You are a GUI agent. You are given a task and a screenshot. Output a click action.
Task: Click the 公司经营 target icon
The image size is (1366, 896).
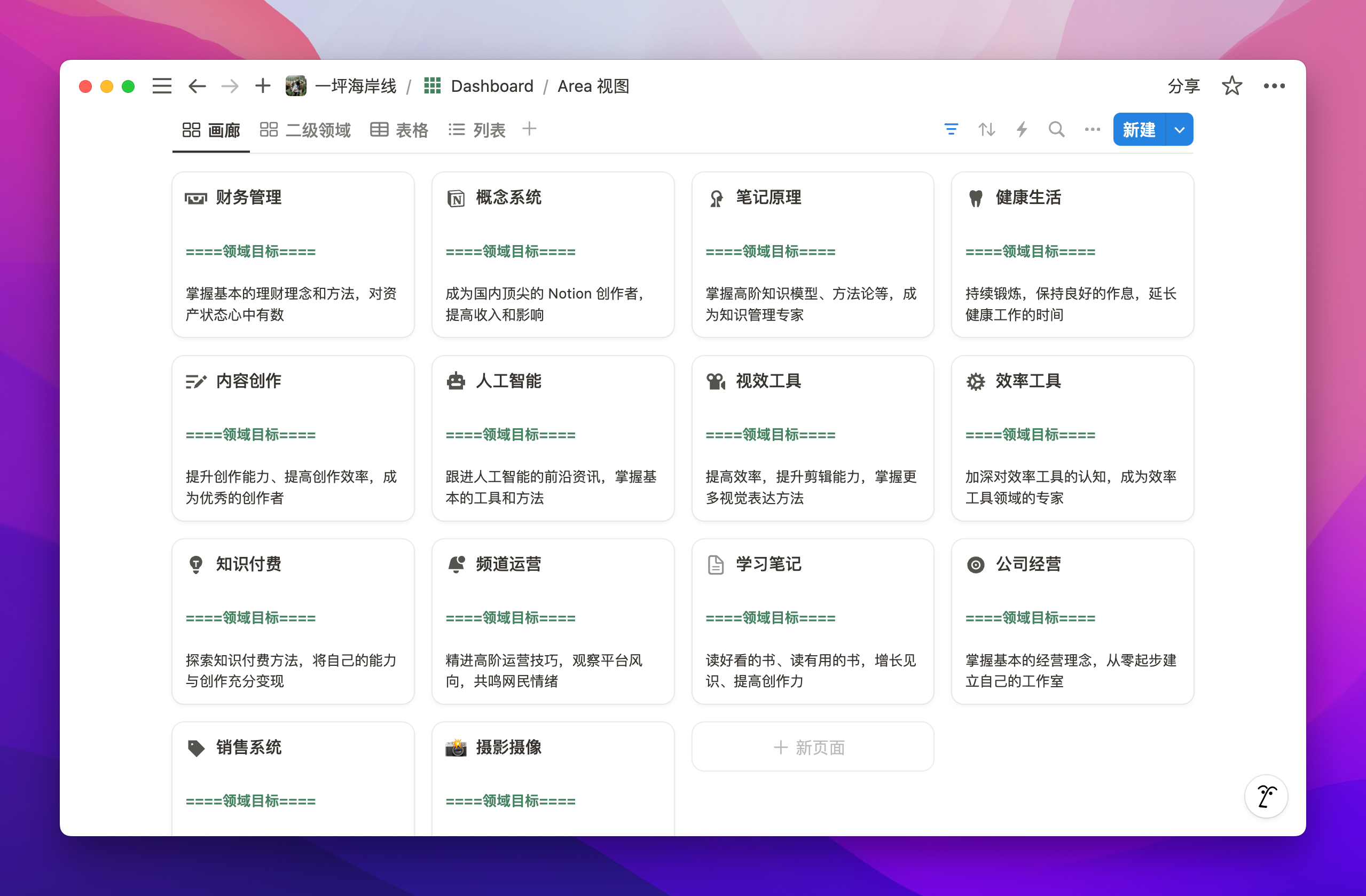(x=976, y=565)
